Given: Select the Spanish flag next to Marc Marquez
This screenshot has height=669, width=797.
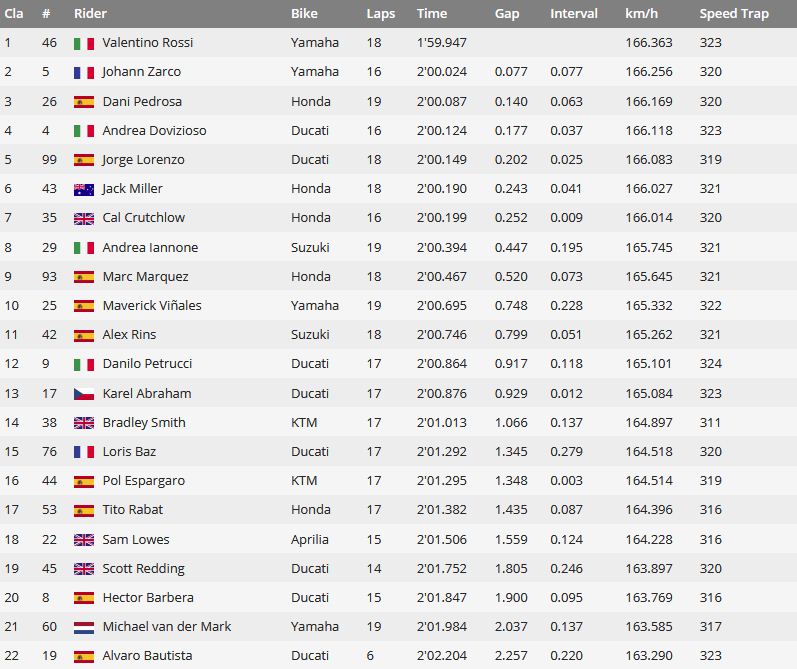Looking at the screenshot, I should pos(84,278).
